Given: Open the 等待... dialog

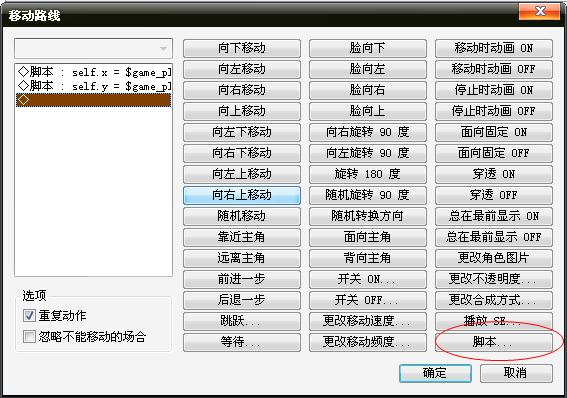Looking at the screenshot, I should (242, 342).
